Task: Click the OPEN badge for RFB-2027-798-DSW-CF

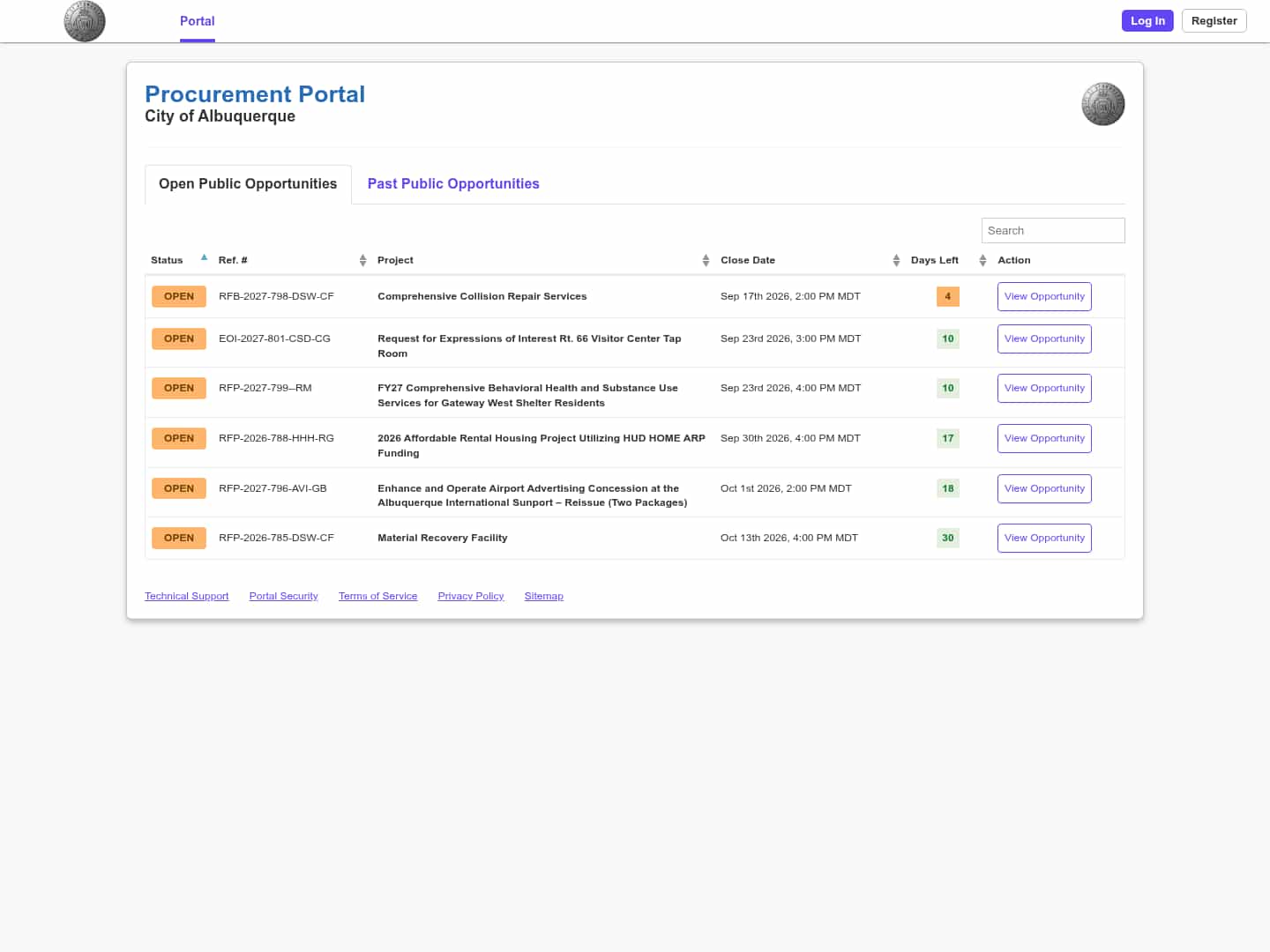Action: 179,296
